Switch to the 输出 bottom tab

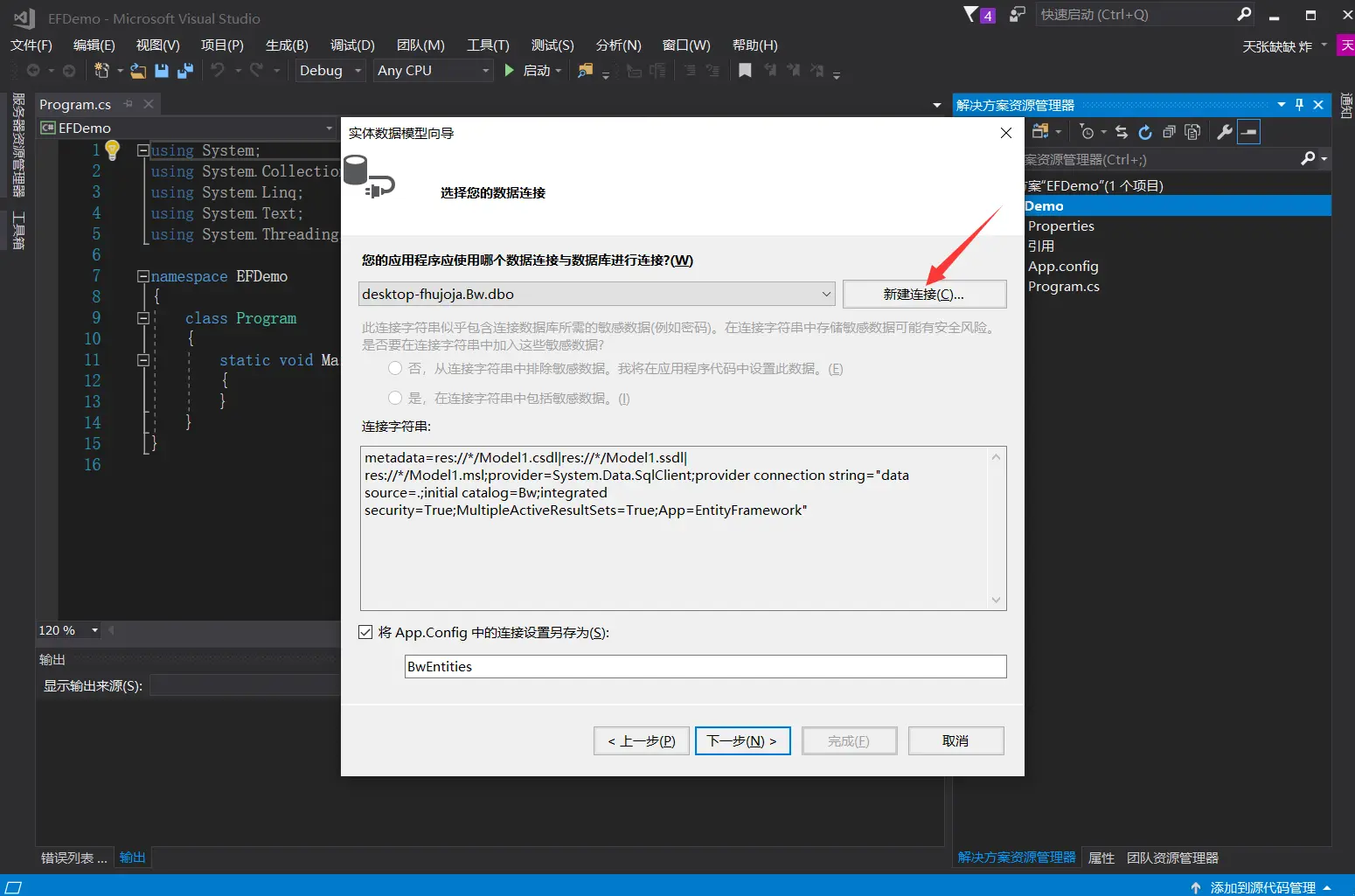(x=133, y=858)
